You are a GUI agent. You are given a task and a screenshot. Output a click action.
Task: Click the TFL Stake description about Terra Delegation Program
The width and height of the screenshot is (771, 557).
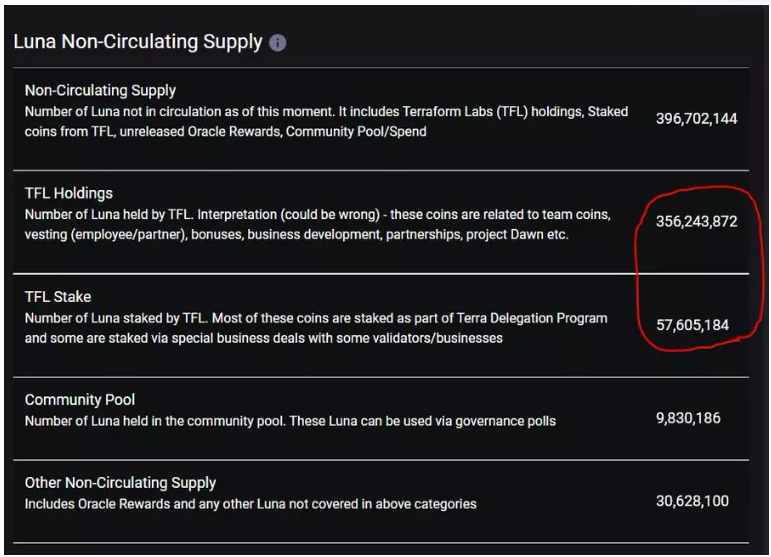[x=316, y=328]
